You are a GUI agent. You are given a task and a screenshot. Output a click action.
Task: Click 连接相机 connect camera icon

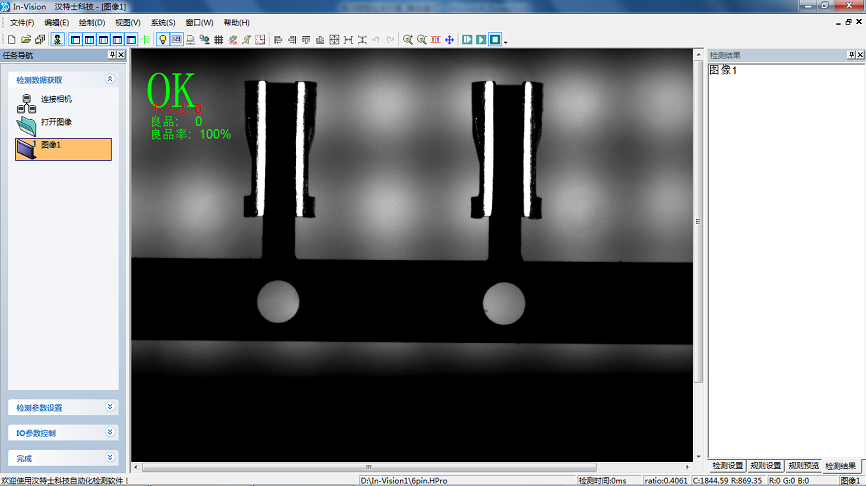[x=27, y=101]
